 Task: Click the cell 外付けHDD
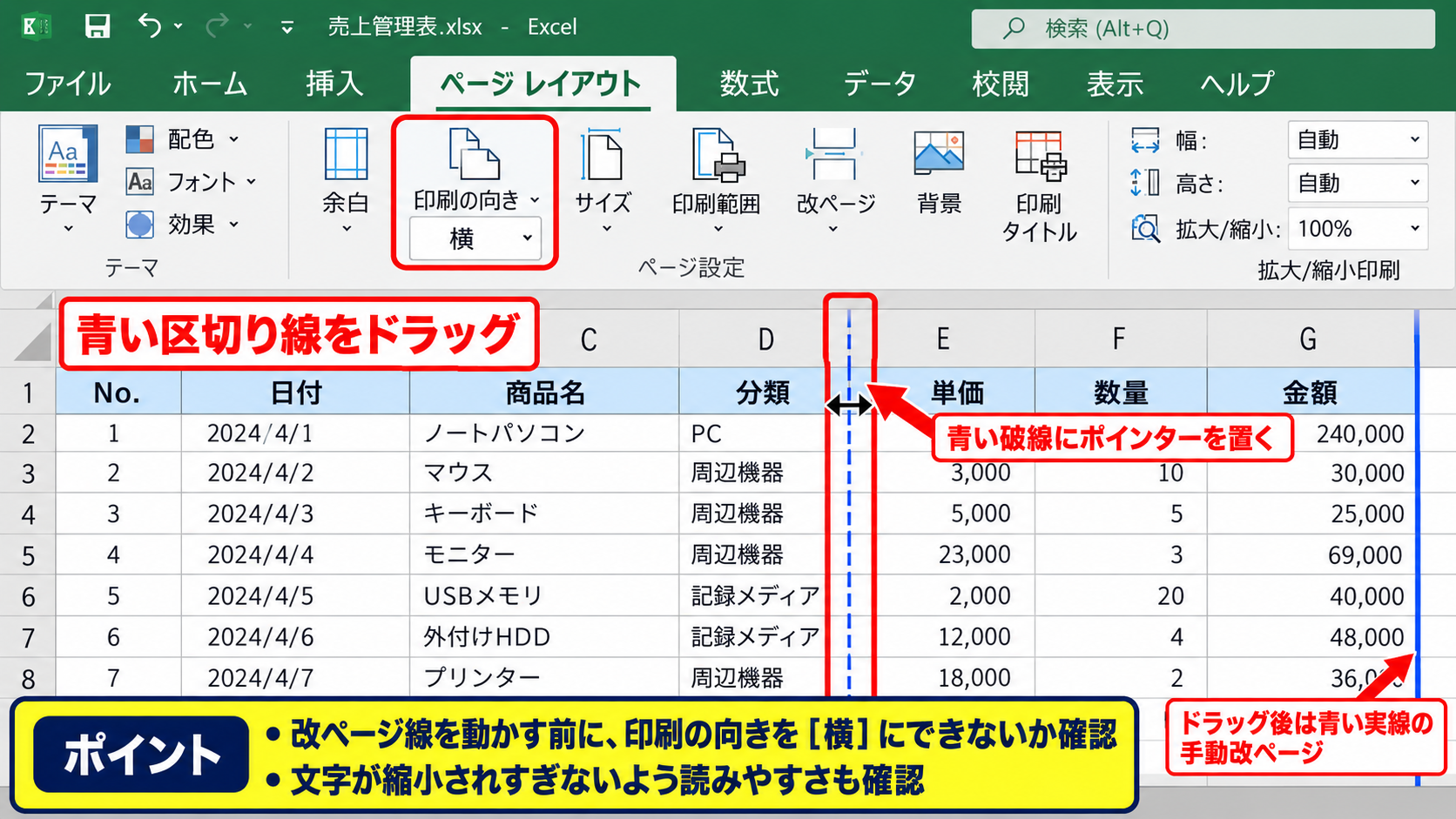[544, 637]
